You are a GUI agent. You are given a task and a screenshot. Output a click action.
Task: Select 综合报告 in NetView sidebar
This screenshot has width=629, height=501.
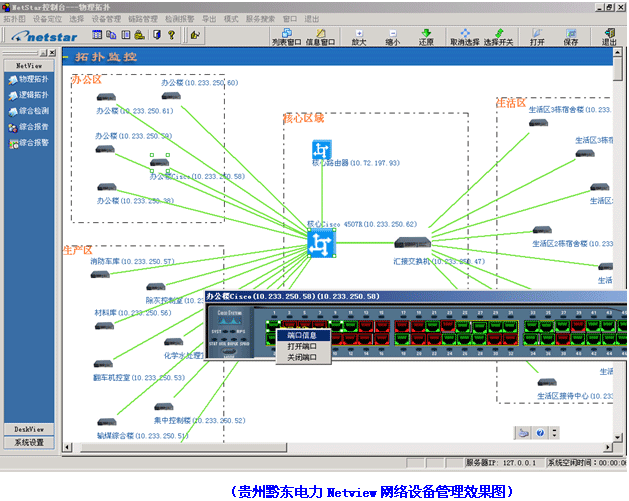29,127
